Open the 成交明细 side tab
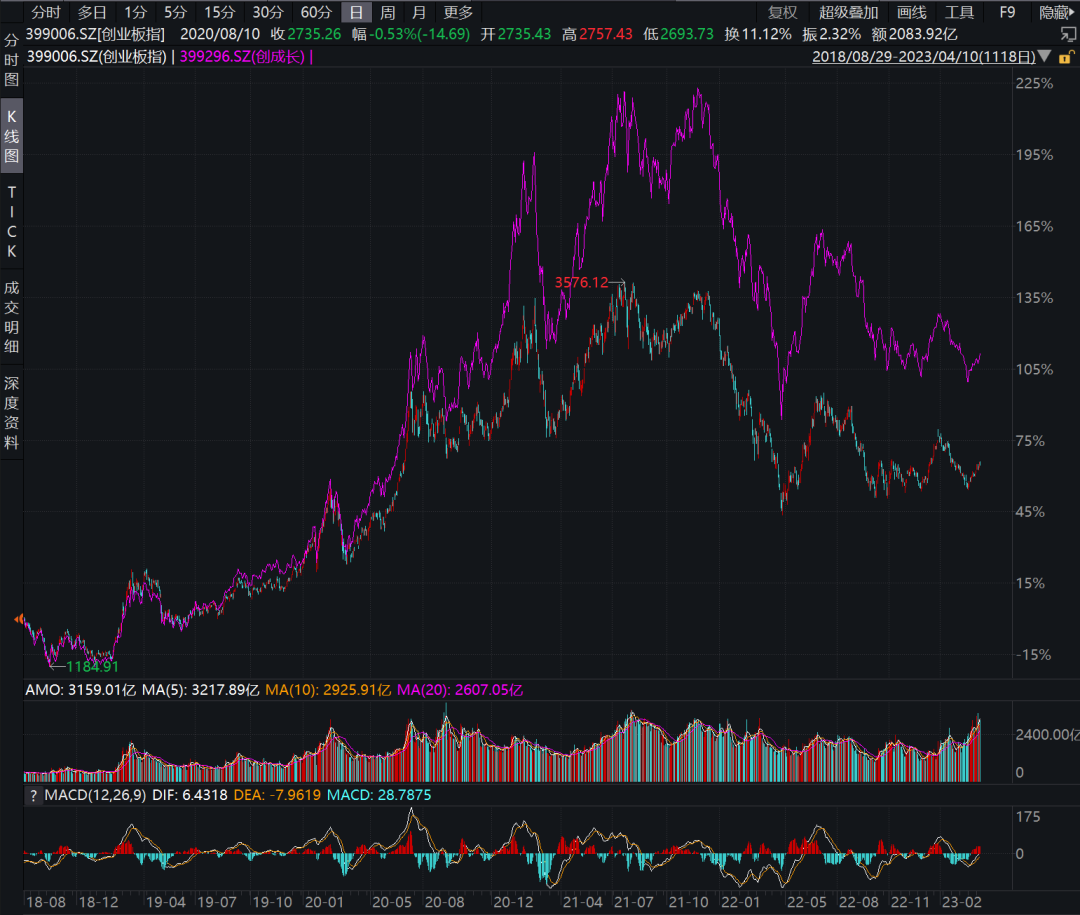The width and height of the screenshot is (1080, 915). (x=11, y=317)
